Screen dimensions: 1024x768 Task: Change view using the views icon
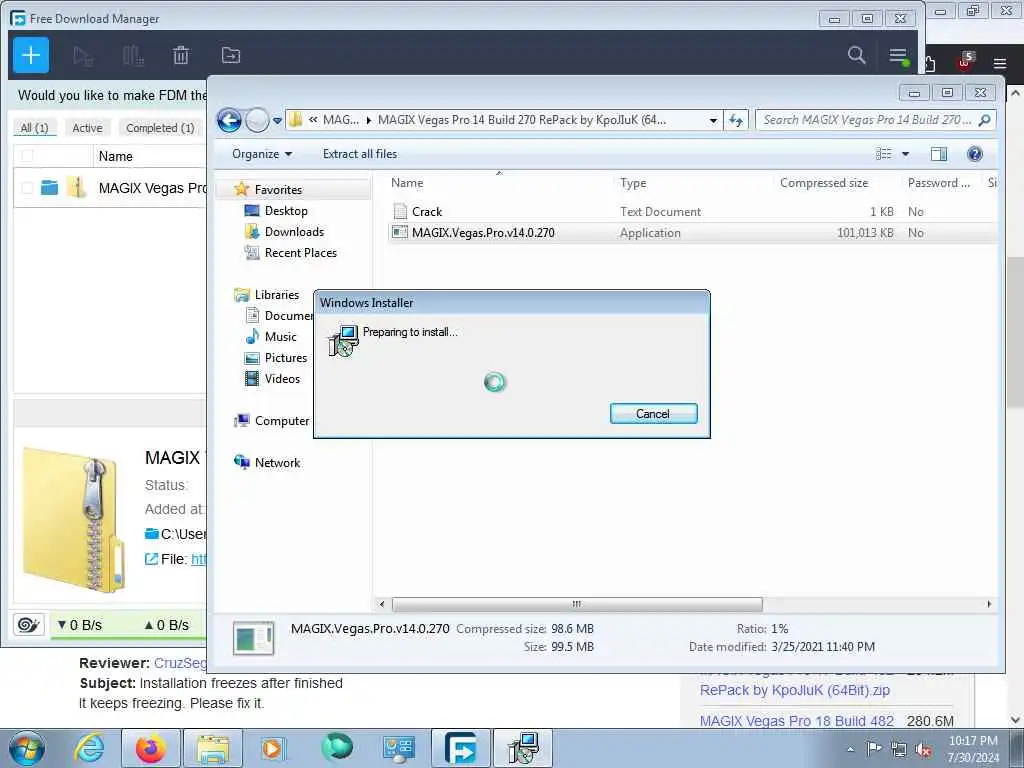[x=883, y=154]
